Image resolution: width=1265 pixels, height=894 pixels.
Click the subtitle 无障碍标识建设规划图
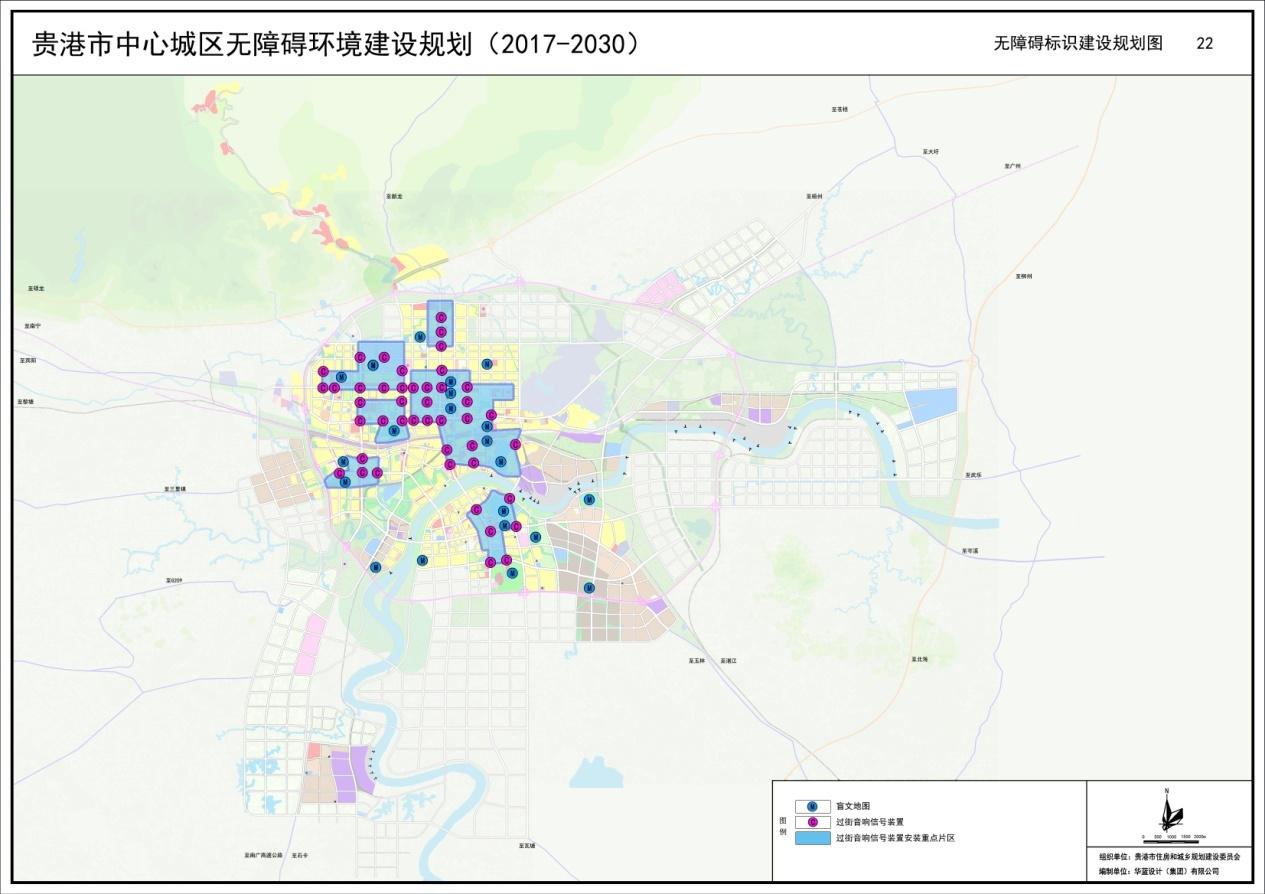[1078, 44]
